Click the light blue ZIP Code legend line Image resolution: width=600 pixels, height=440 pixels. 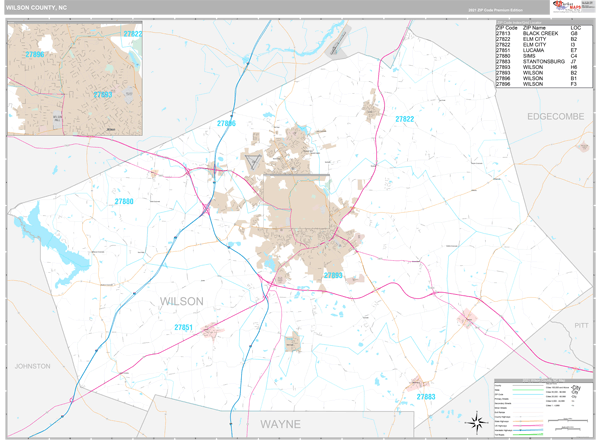coord(528,394)
